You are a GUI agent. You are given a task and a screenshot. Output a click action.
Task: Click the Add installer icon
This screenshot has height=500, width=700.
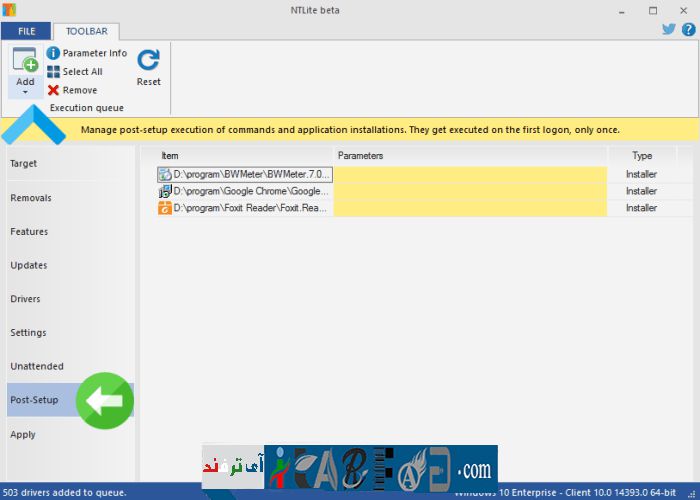pyautogui.click(x=25, y=61)
